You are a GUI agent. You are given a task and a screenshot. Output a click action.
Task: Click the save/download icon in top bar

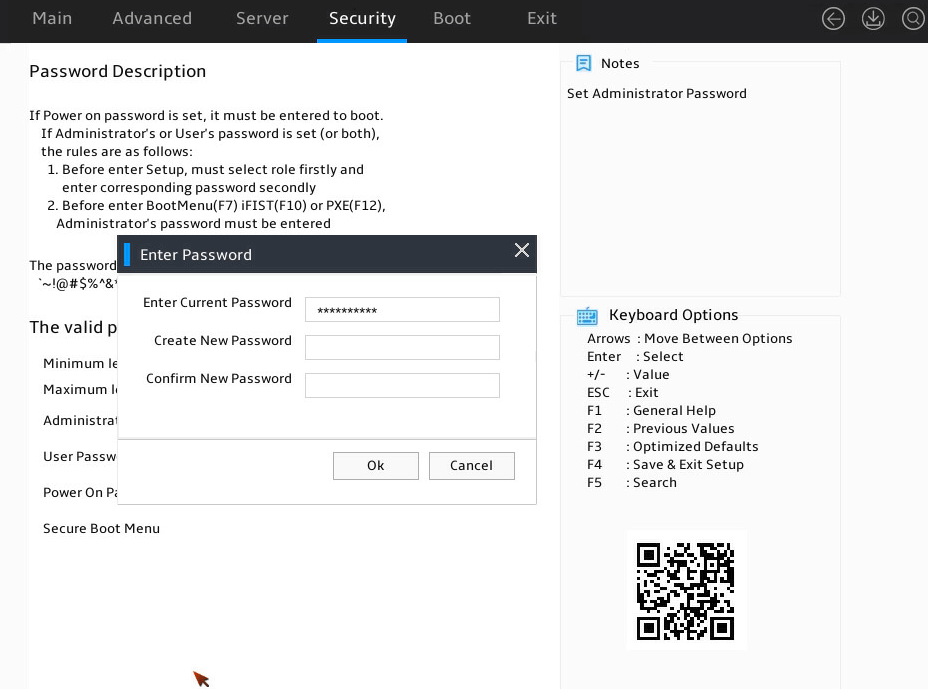pyautogui.click(x=873, y=19)
